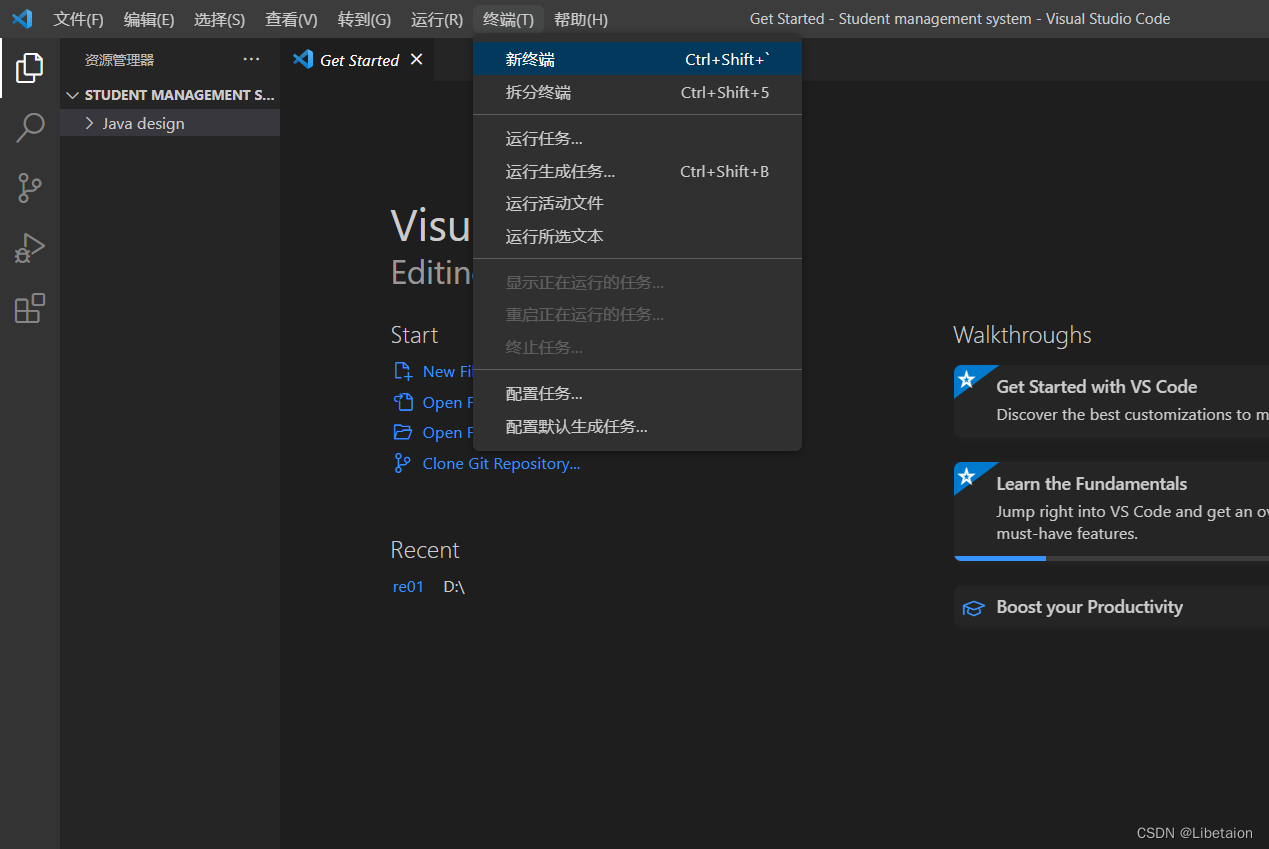1269x849 pixels.
Task: Click the Open Folder icon under Start
Action: [403, 432]
